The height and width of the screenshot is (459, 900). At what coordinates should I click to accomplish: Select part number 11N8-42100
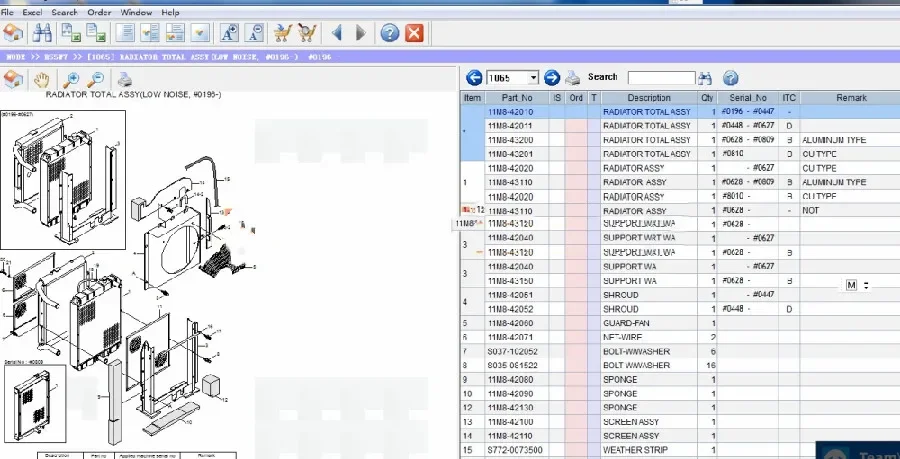click(510, 422)
